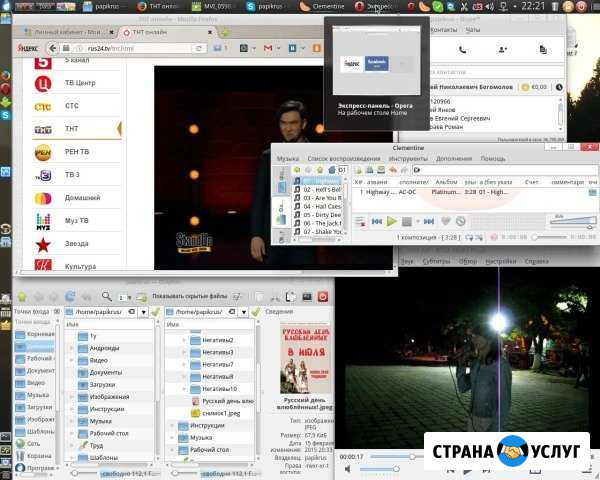This screenshot has height=480, width=600.
Task: Stop playback in Clementine
Action: pos(407,221)
